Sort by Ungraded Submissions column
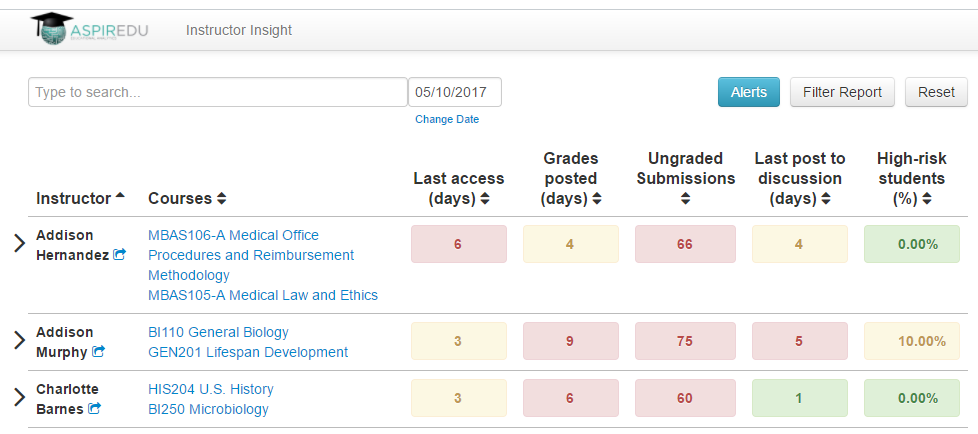 685,199
